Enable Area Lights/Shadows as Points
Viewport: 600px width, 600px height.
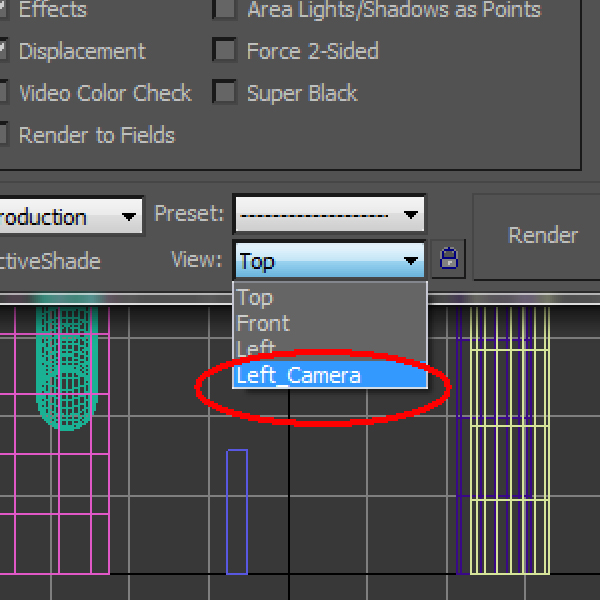pos(227,10)
